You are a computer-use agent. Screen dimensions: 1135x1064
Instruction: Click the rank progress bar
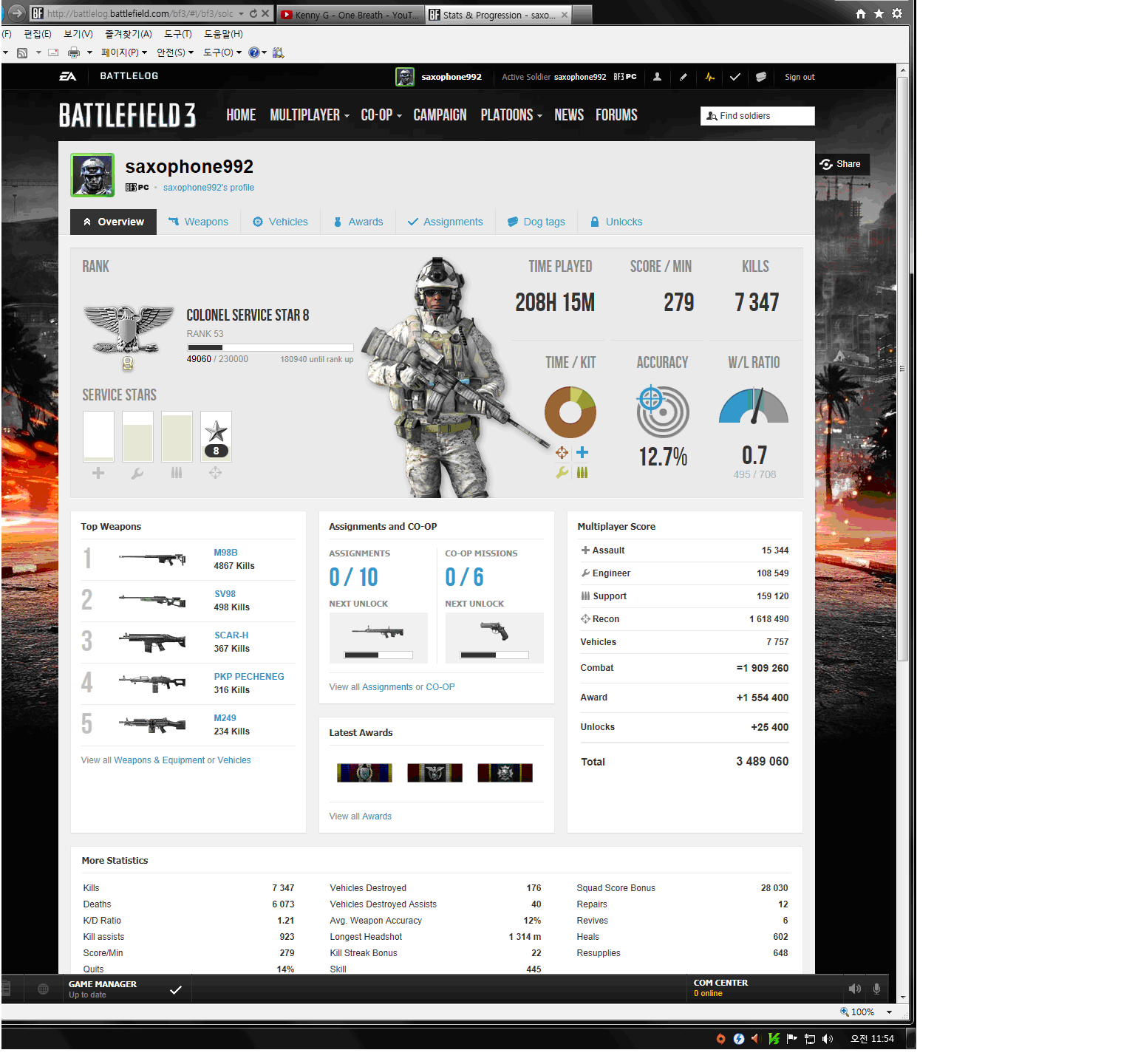270,347
